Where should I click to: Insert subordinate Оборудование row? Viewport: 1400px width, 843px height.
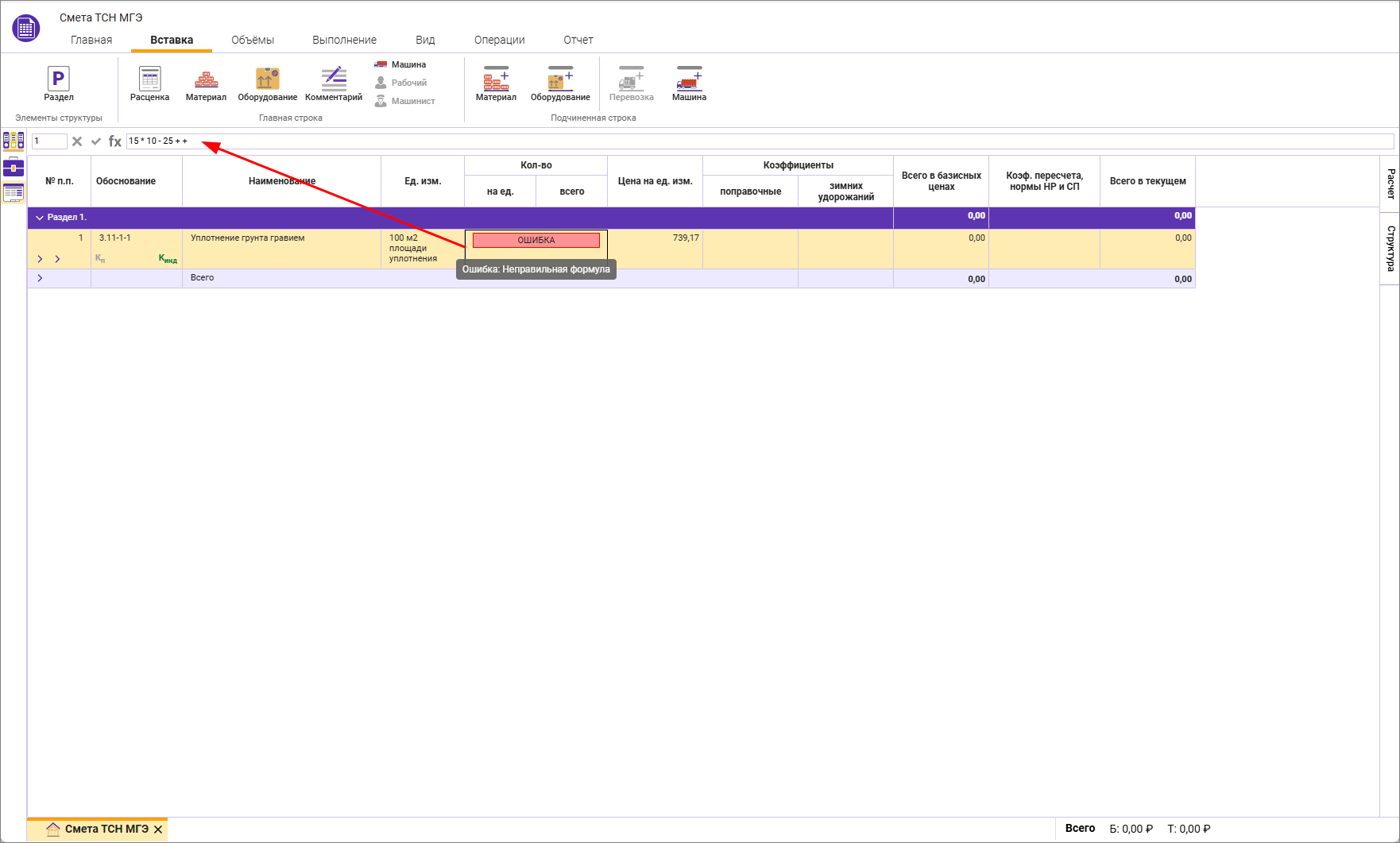tap(560, 84)
